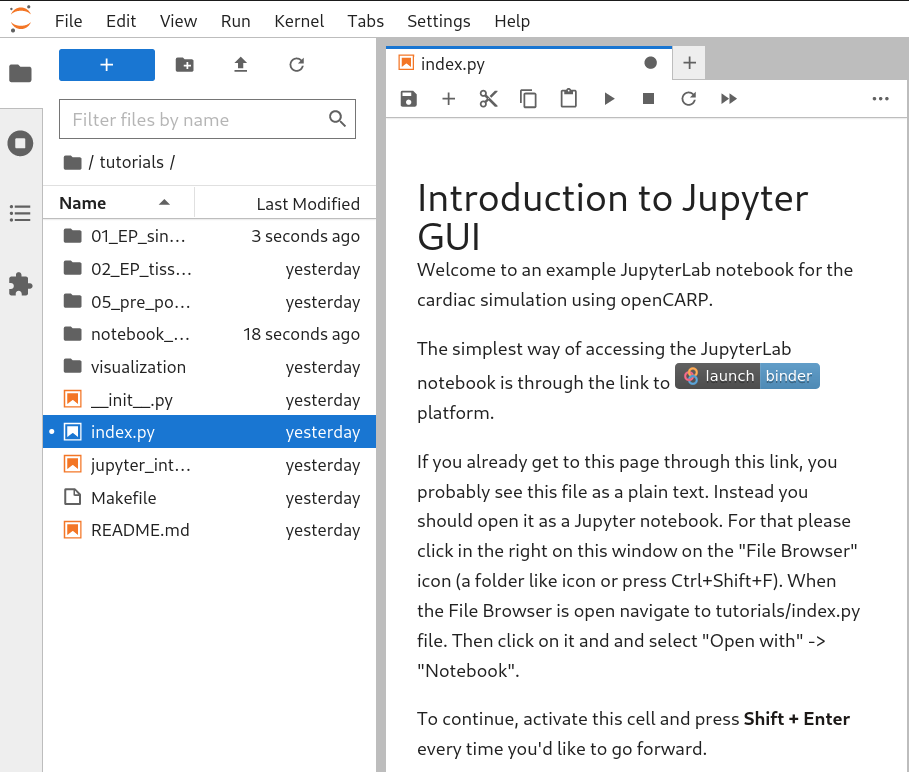Interrupt the kernel with the stop icon
909x772 pixels.
click(648, 99)
